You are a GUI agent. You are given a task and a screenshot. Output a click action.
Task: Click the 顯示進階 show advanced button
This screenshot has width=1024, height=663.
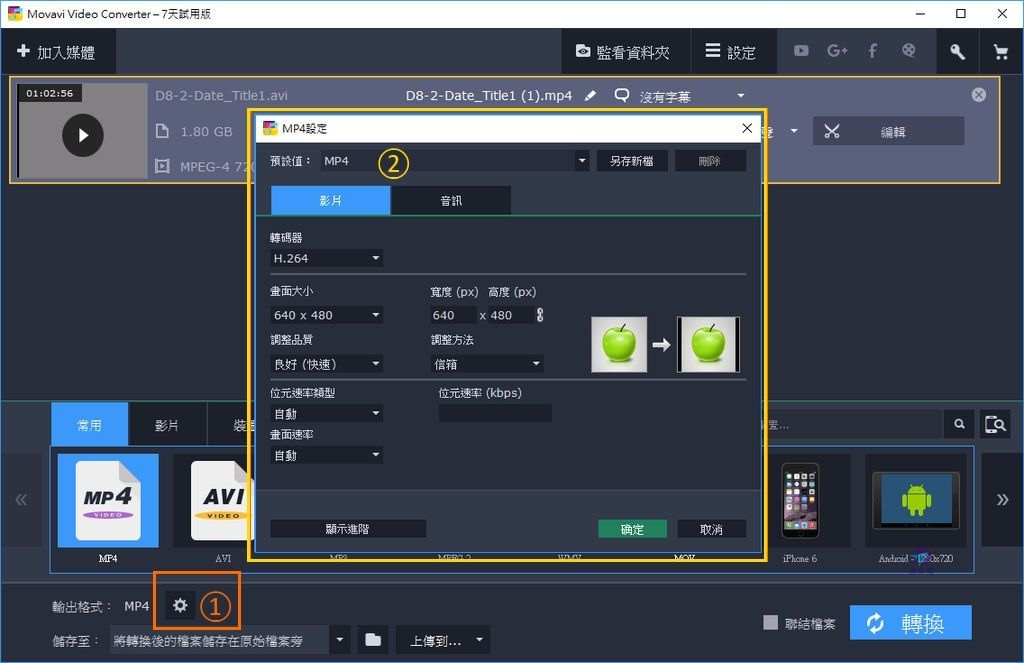(348, 528)
